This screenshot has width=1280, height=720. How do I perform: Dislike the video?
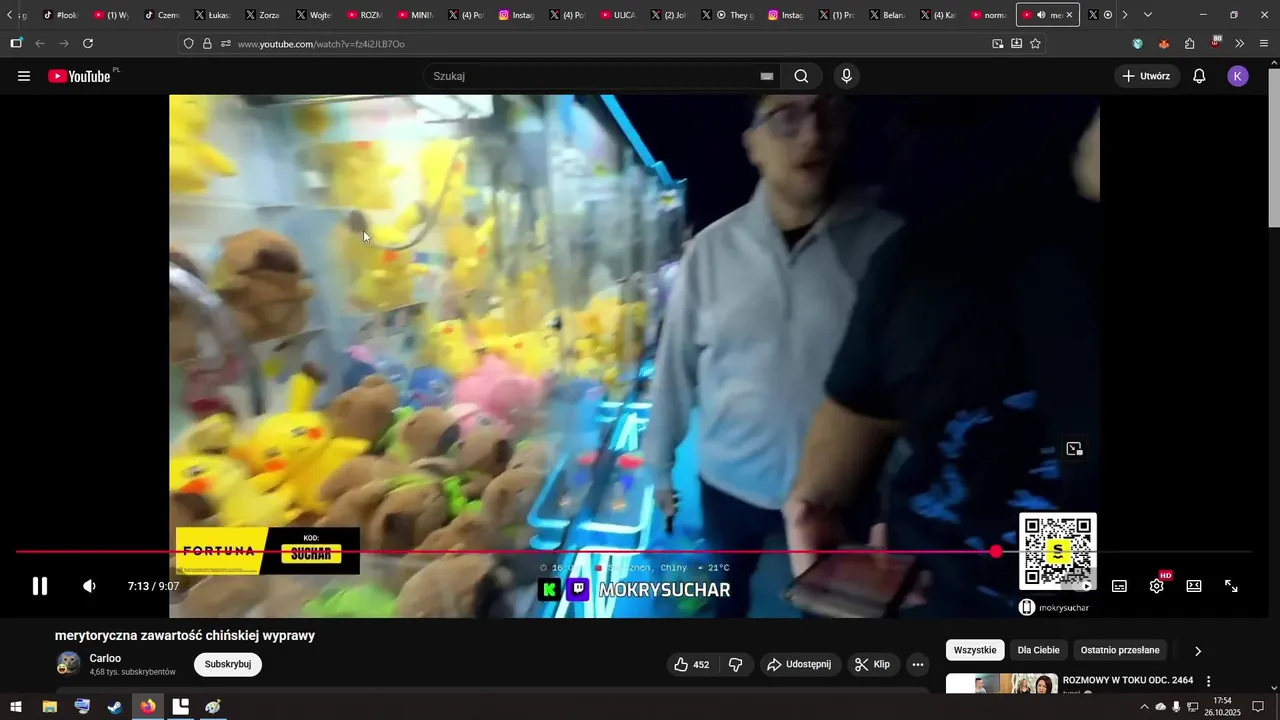point(736,664)
